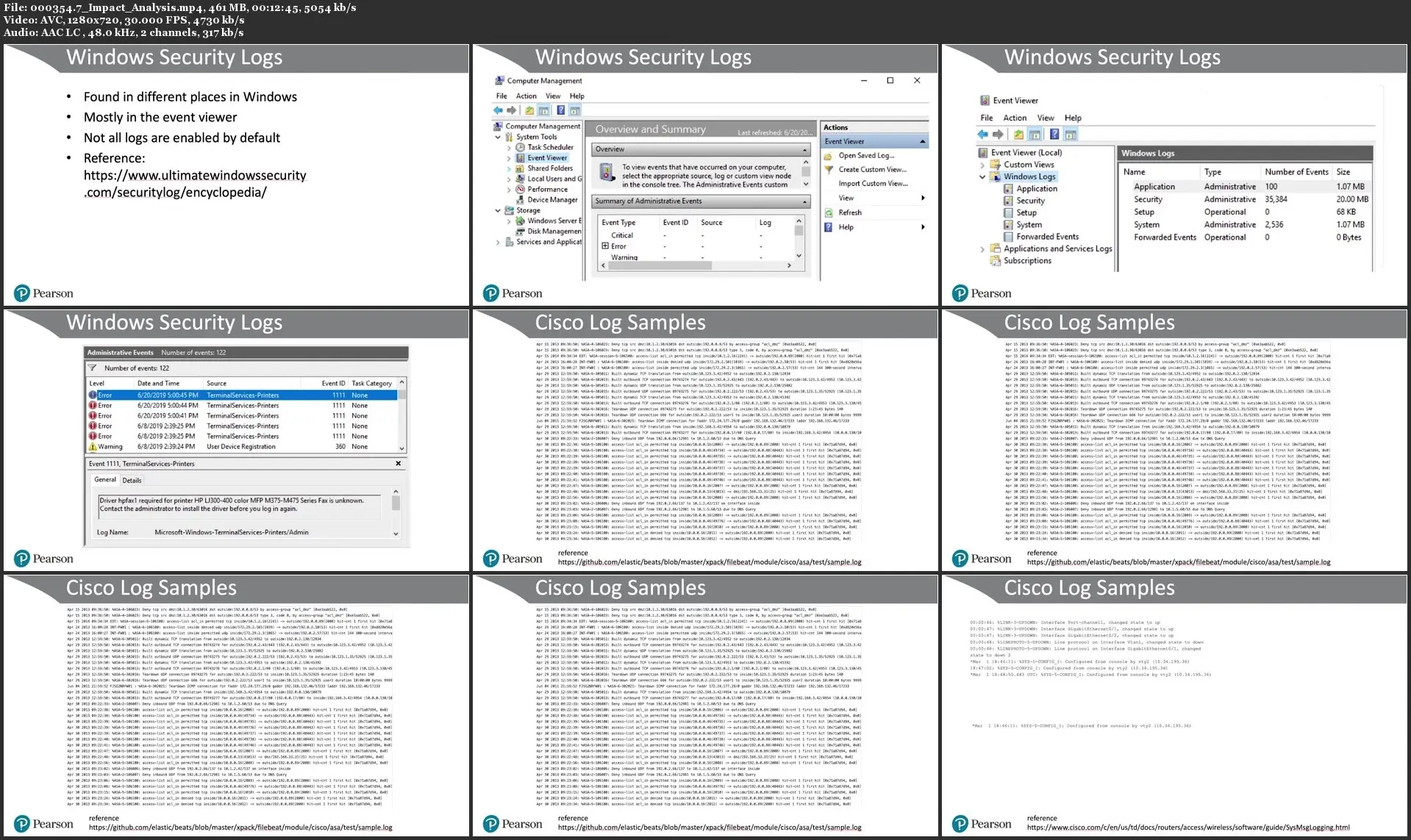This screenshot has width=1411, height=840.
Task: Click warning triangle icon in events list
Action: click(93, 446)
